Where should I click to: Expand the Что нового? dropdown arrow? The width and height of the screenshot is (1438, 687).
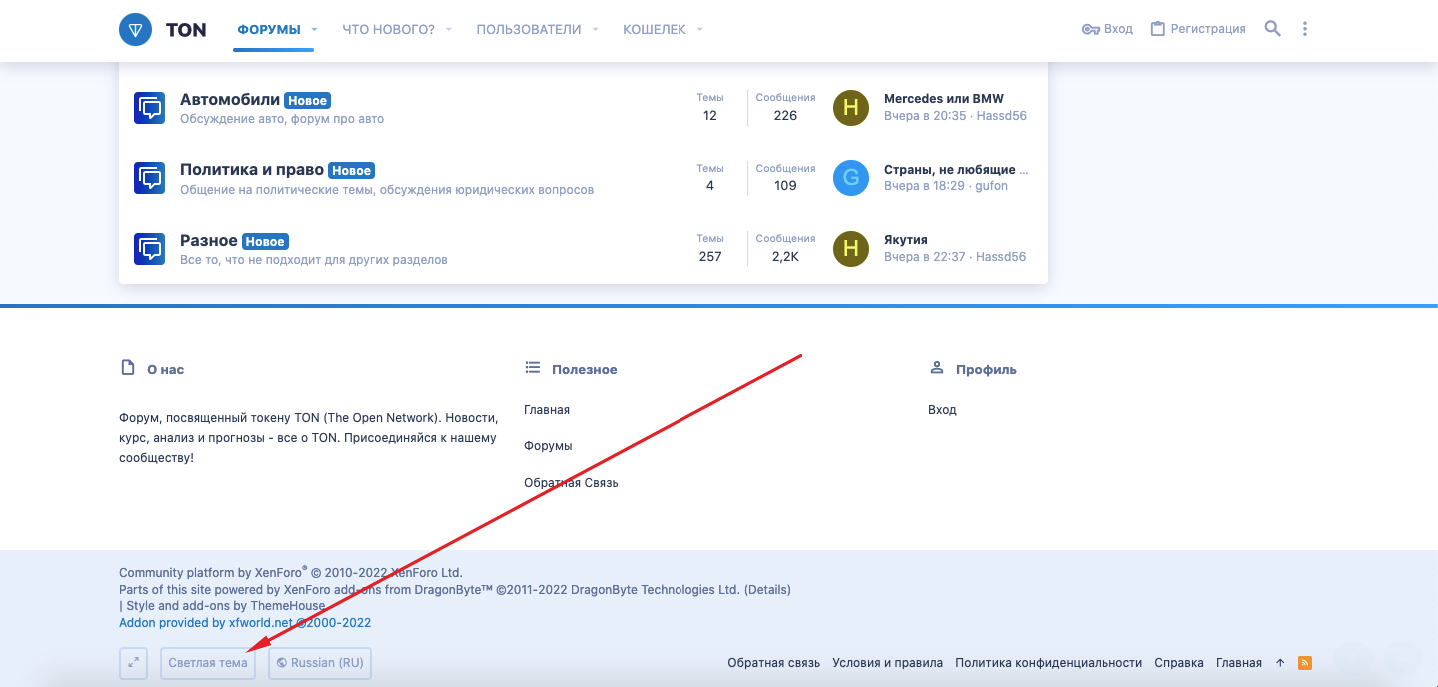click(448, 30)
